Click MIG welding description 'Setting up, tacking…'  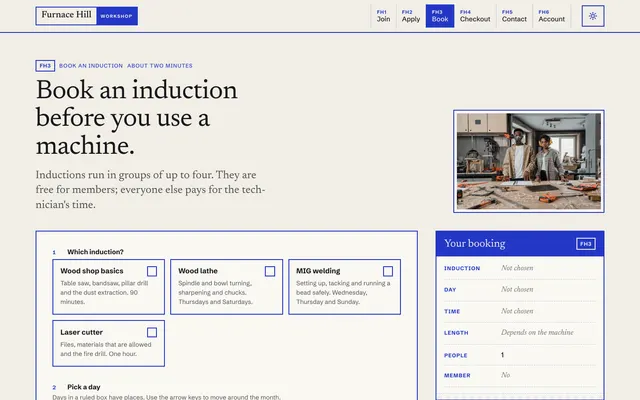click(x=343, y=293)
